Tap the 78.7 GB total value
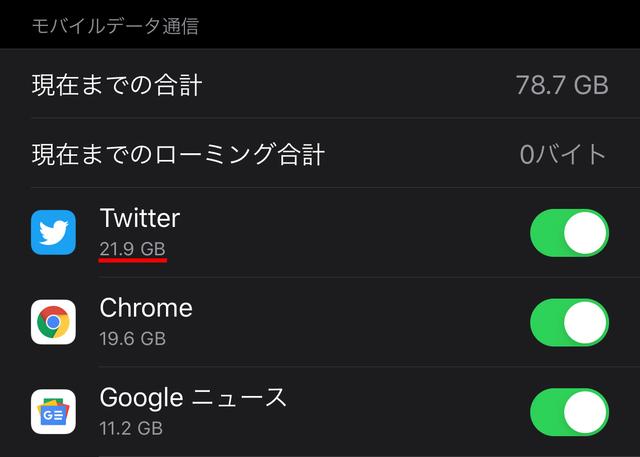This screenshot has height=457, width=640. pos(562,85)
